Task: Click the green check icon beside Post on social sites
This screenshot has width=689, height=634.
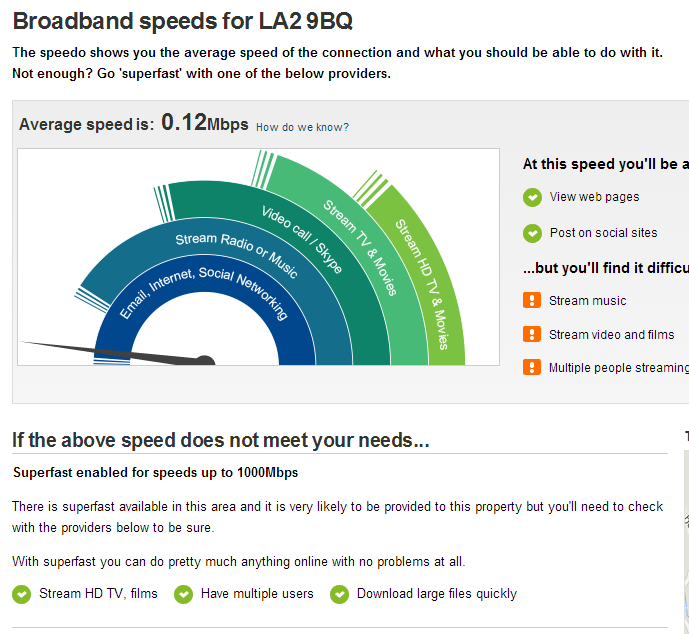Action: 532,233
